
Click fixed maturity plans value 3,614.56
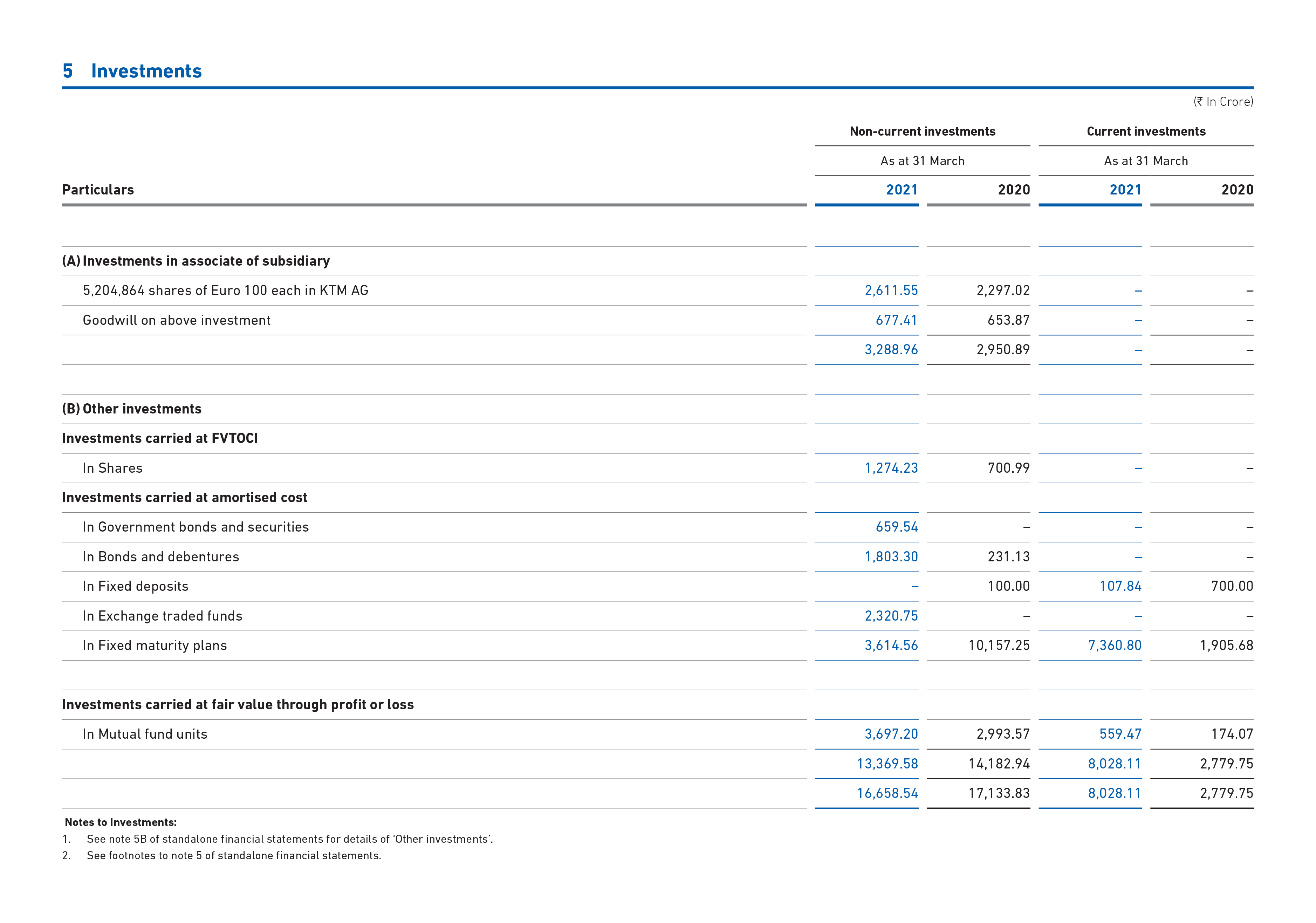(x=891, y=645)
